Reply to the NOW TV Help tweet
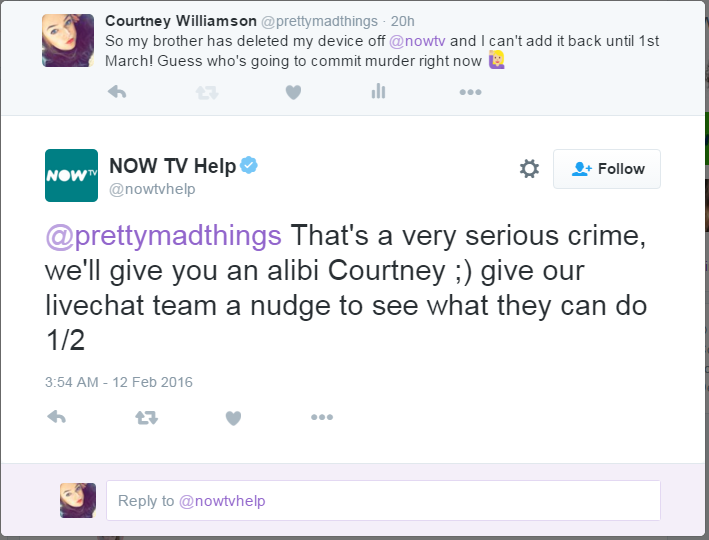The height and width of the screenshot is (540, 709). coord(57,417)
